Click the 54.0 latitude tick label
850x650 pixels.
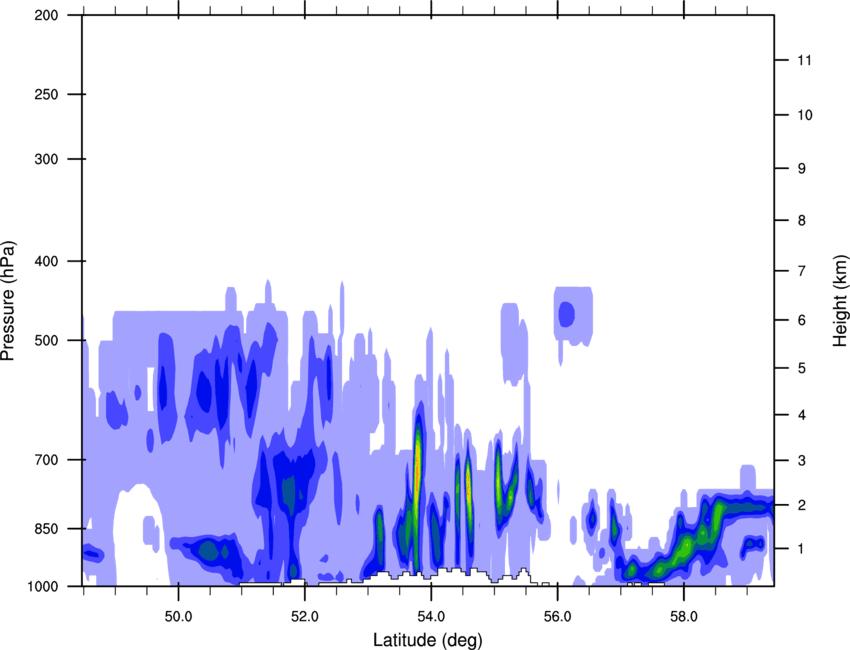pyautogui.click(x=431, y=612)
